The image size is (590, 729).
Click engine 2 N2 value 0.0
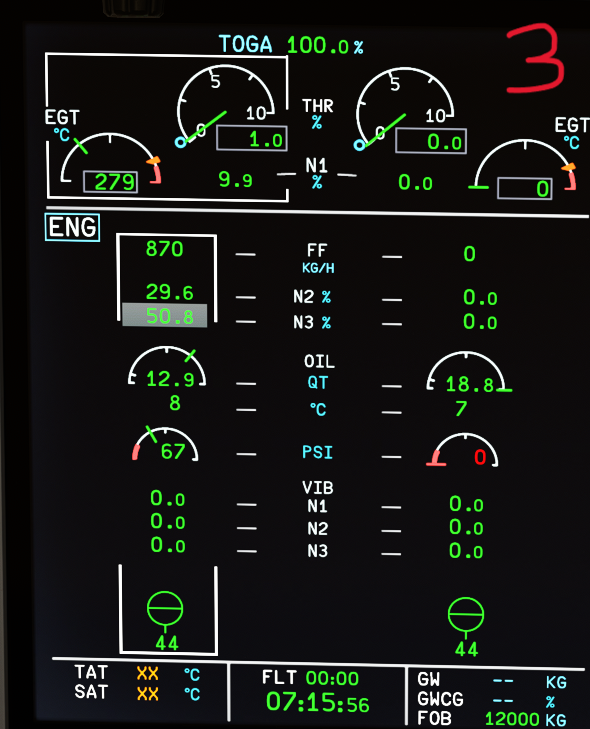point(480,298)
